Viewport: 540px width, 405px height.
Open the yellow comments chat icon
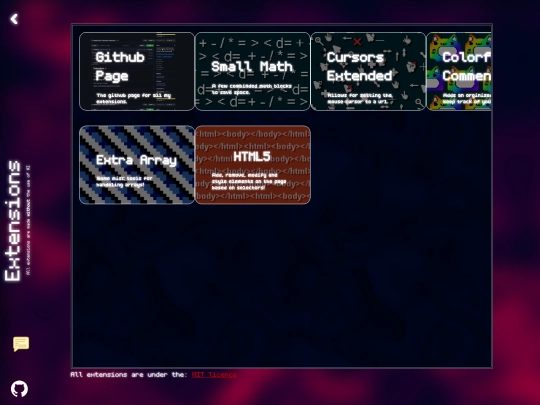(x=21, y=344)
